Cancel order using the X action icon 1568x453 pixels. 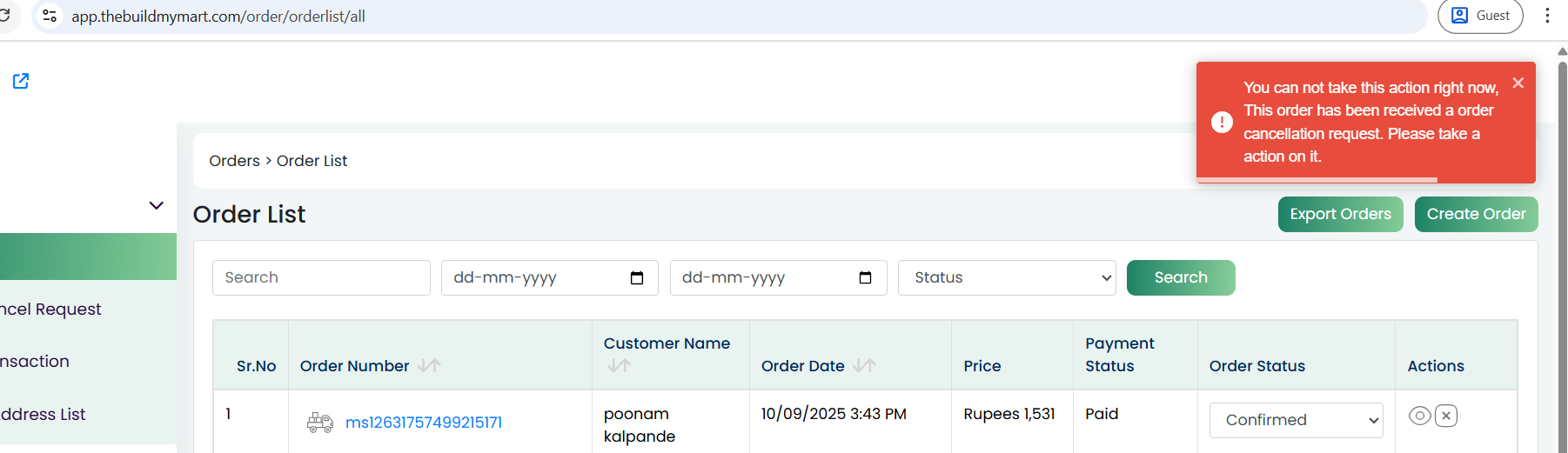pyautogui.click(x=1446, y=416)
